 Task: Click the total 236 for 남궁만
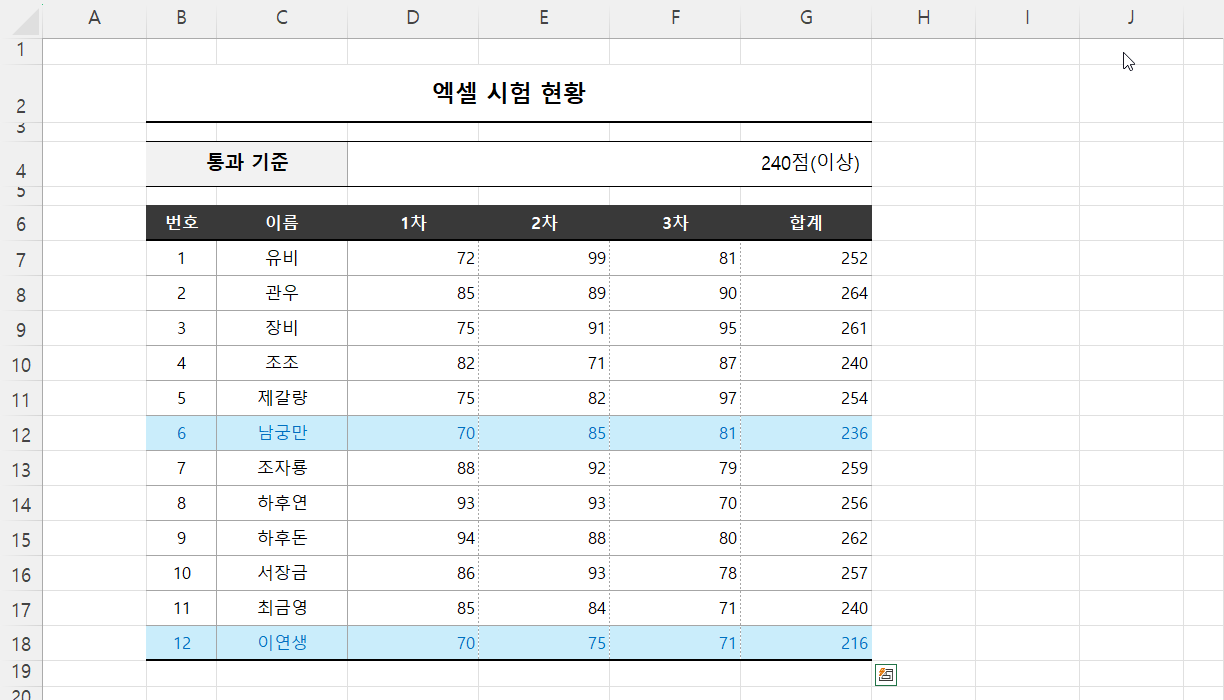[x=806, y=433]
